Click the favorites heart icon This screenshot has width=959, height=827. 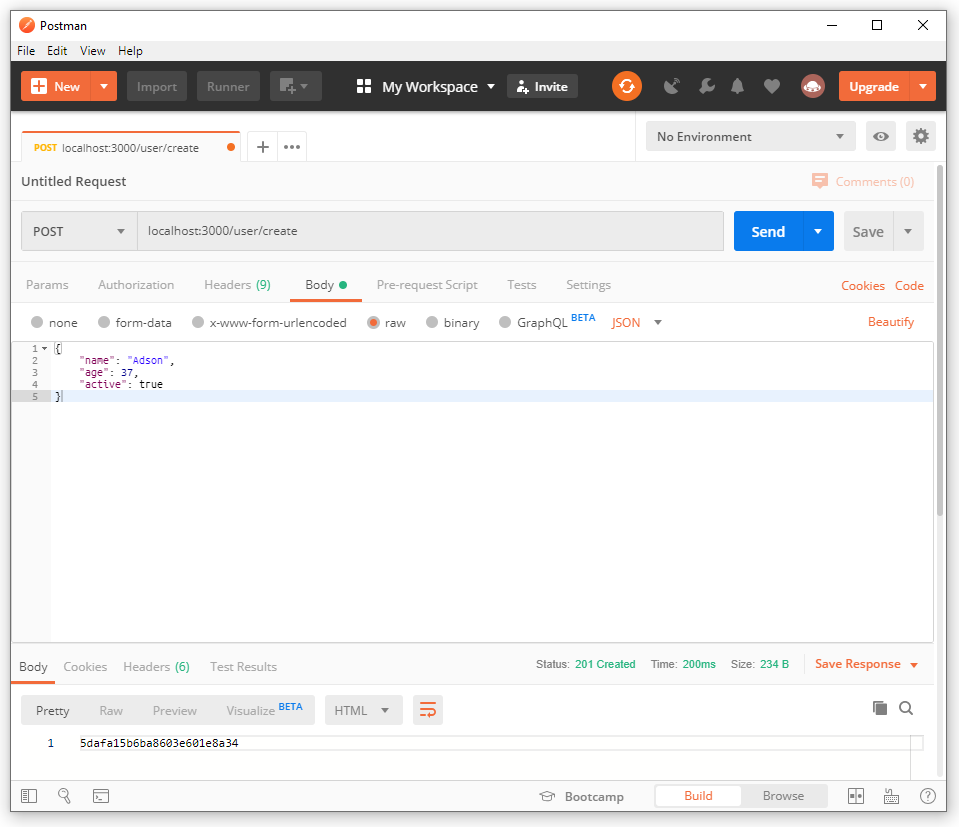(x=772, y=86)
